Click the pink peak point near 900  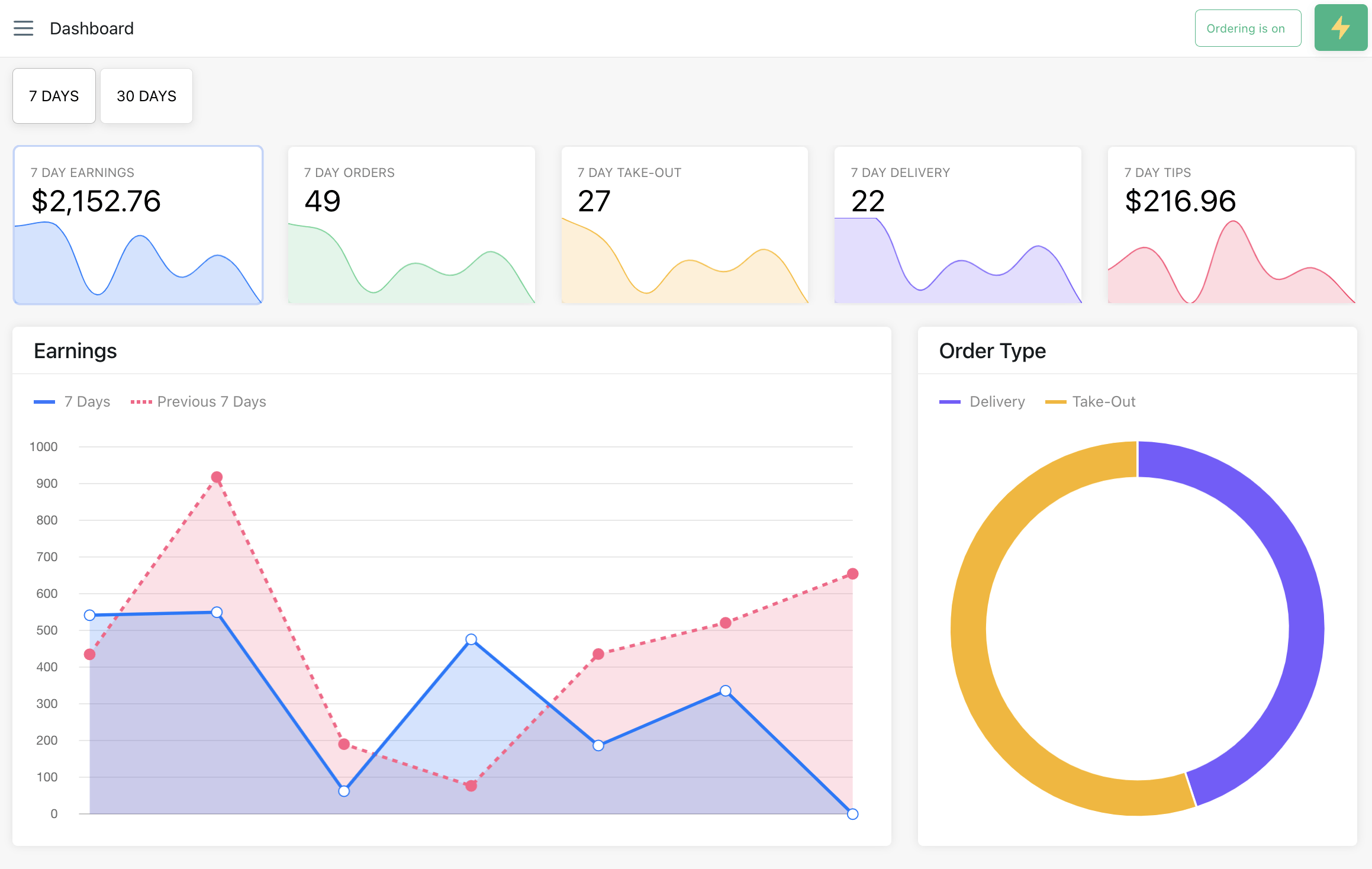(x=217, y=477)
